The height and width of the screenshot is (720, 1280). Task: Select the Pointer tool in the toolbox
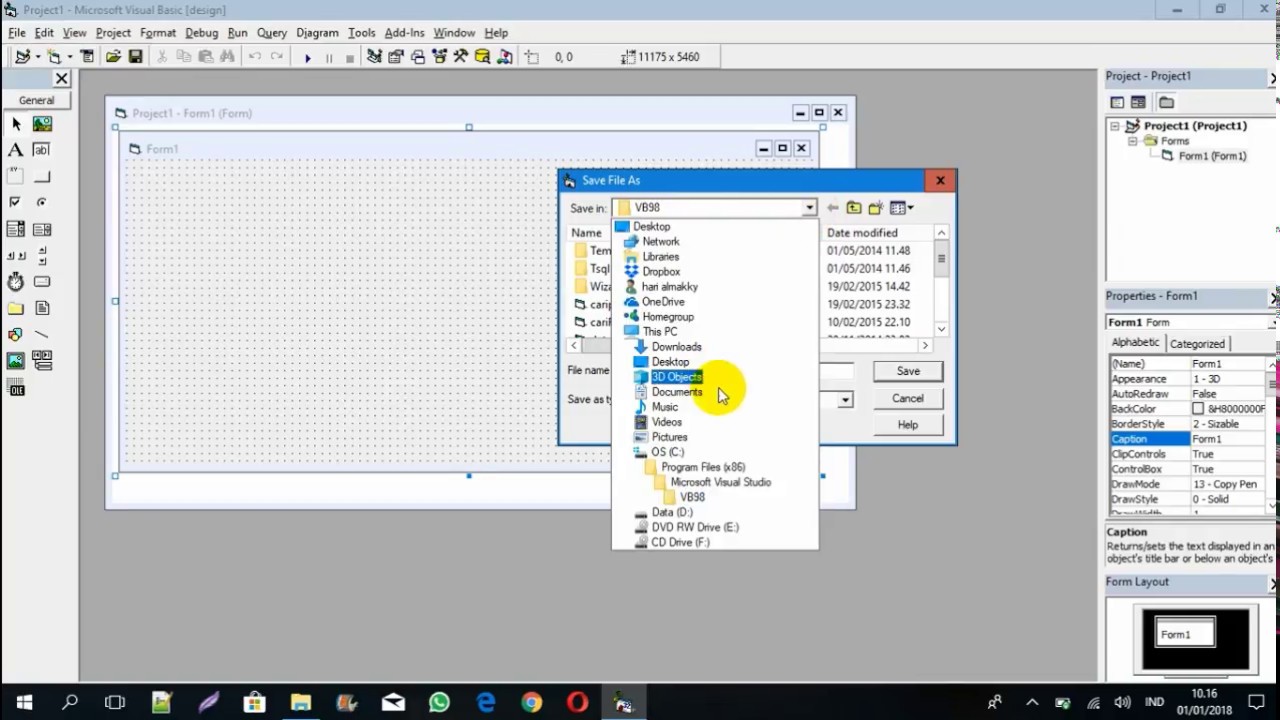coord(16,124)
